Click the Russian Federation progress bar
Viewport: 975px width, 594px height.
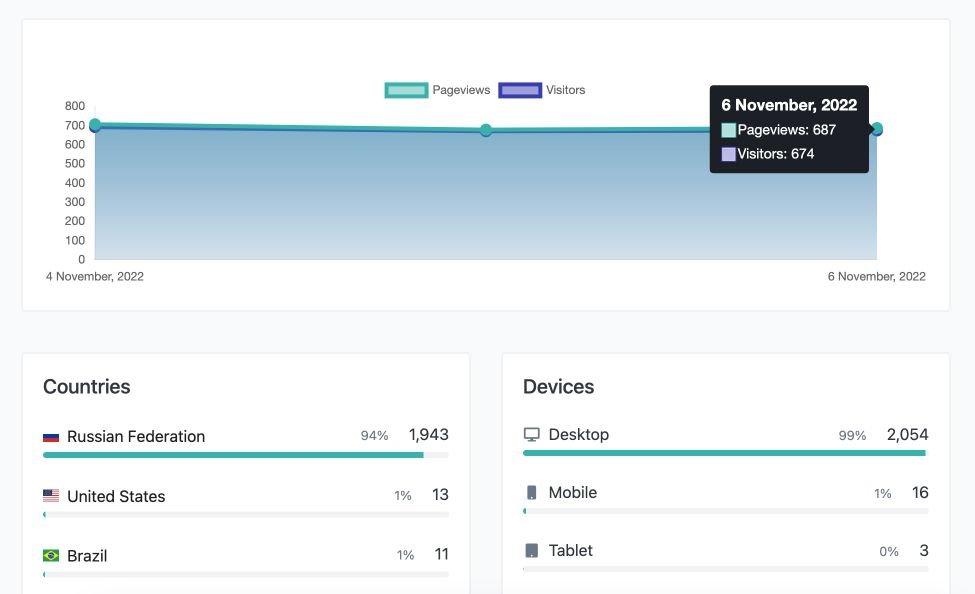233,455
